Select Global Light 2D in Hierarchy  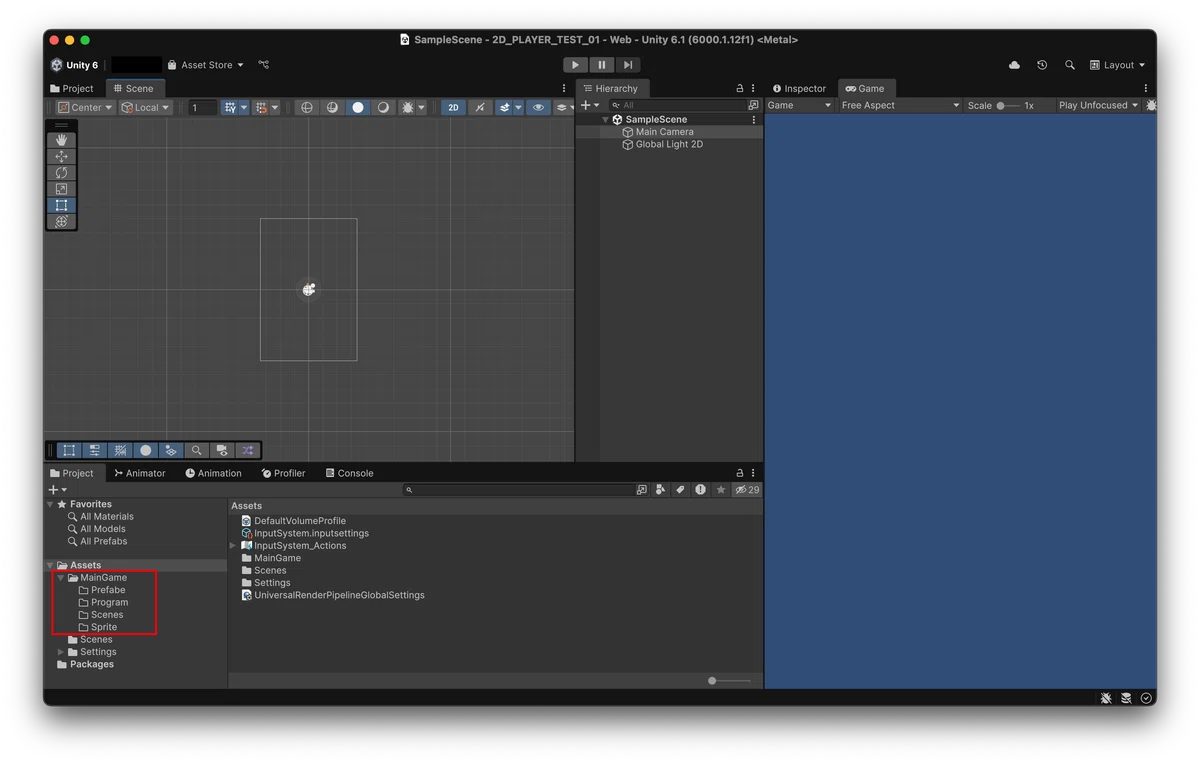(x=669, y=144)
